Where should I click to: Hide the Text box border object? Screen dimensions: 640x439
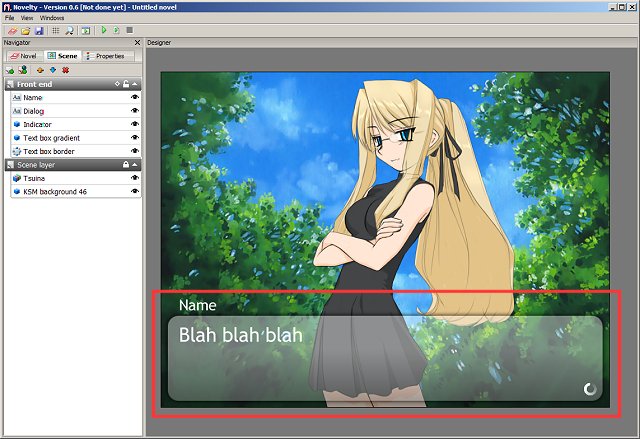click(x=134, y=151)
